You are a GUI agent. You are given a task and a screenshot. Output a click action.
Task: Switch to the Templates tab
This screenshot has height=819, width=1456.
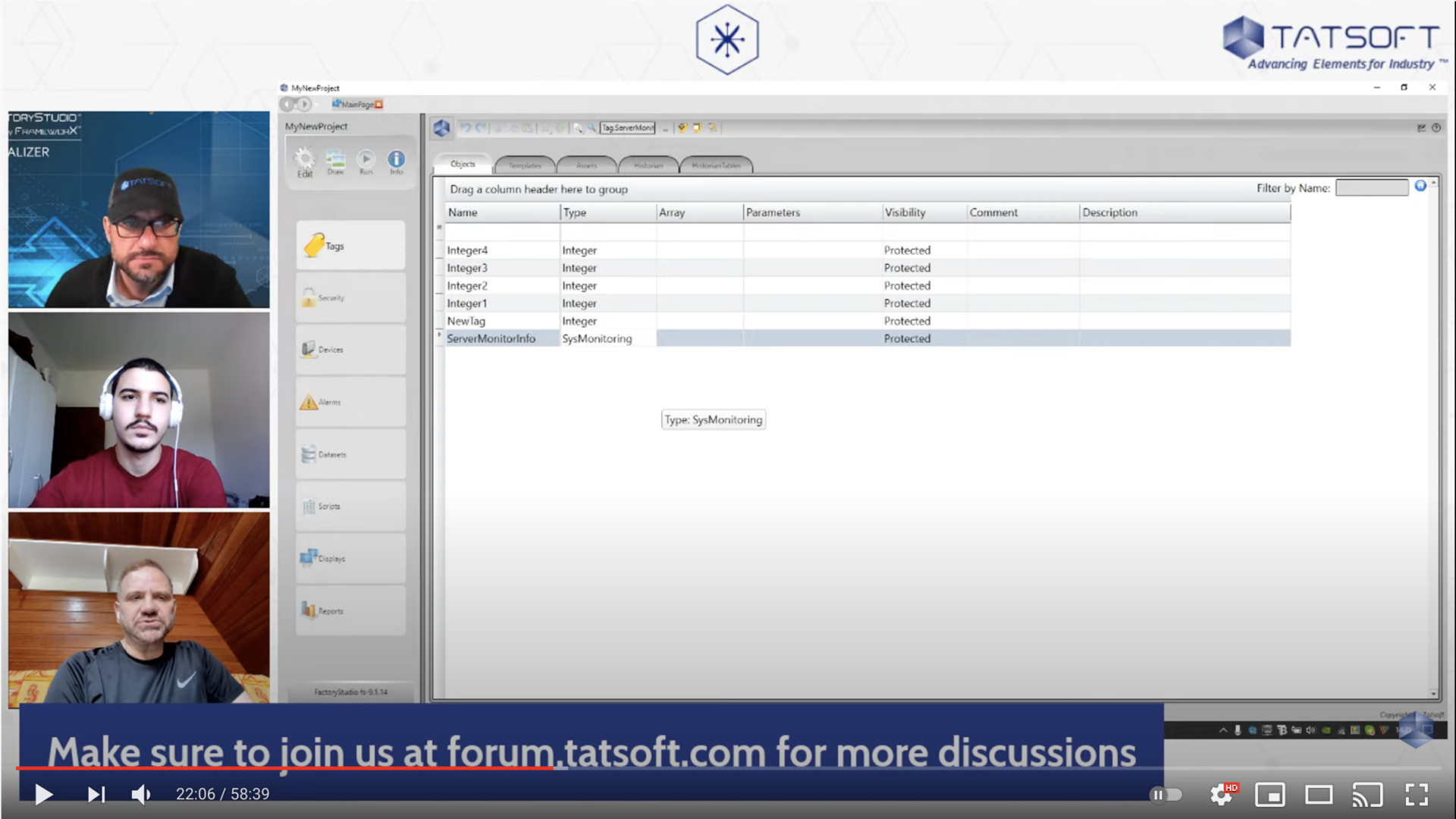pos(525,165)
